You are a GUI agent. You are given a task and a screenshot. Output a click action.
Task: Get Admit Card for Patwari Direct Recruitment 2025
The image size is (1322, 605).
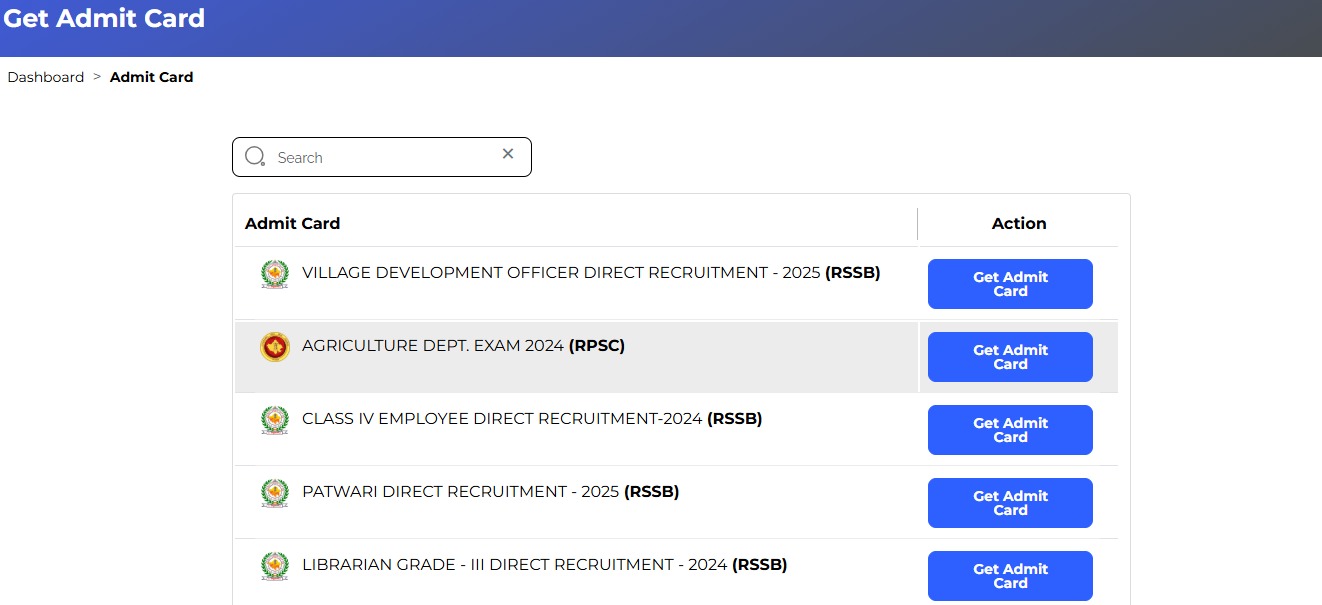[1010, 502]
